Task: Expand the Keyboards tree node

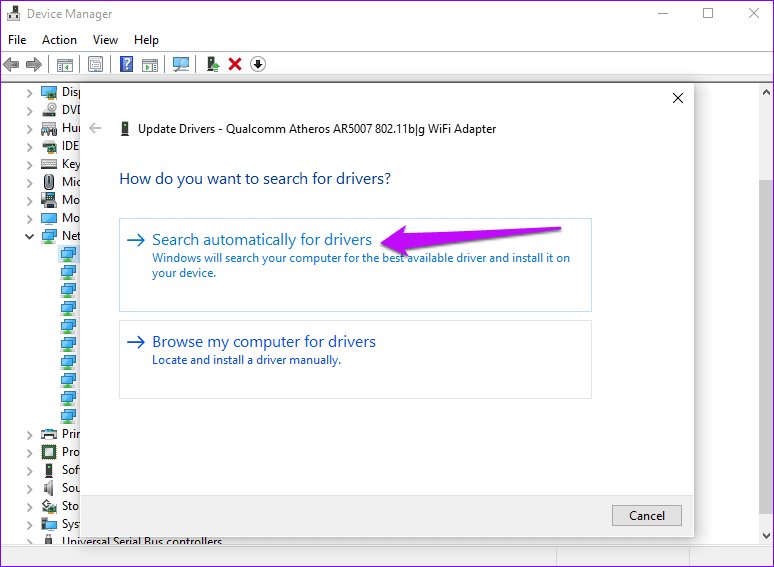Action: [x=30, y=165]
